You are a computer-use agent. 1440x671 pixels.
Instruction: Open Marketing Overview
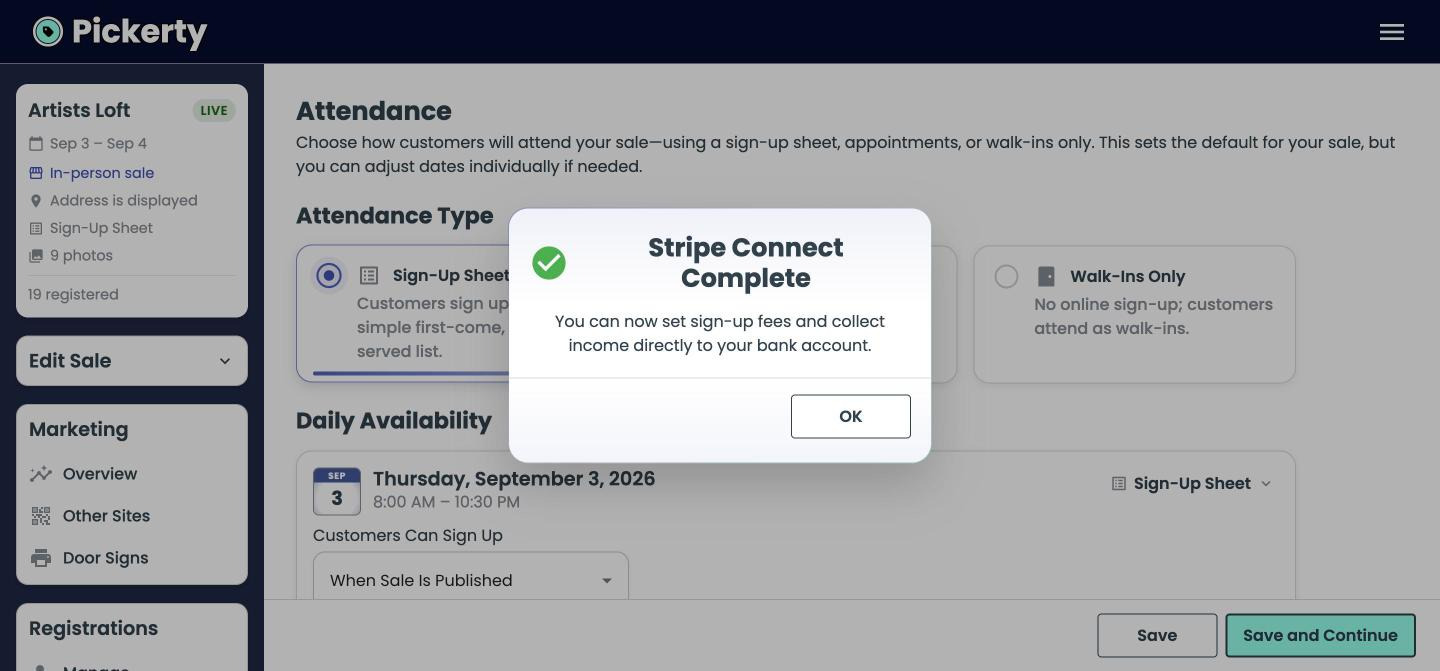coord(100,474)
